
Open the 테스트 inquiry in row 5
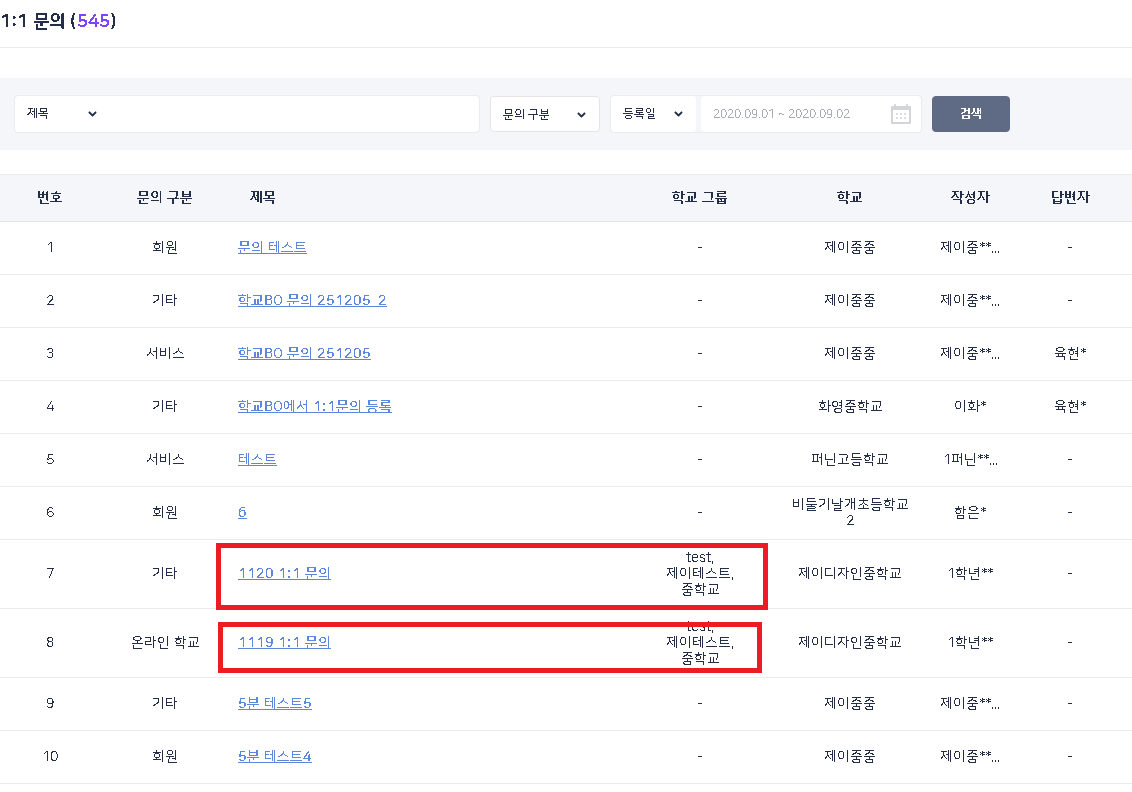(257, 459)
